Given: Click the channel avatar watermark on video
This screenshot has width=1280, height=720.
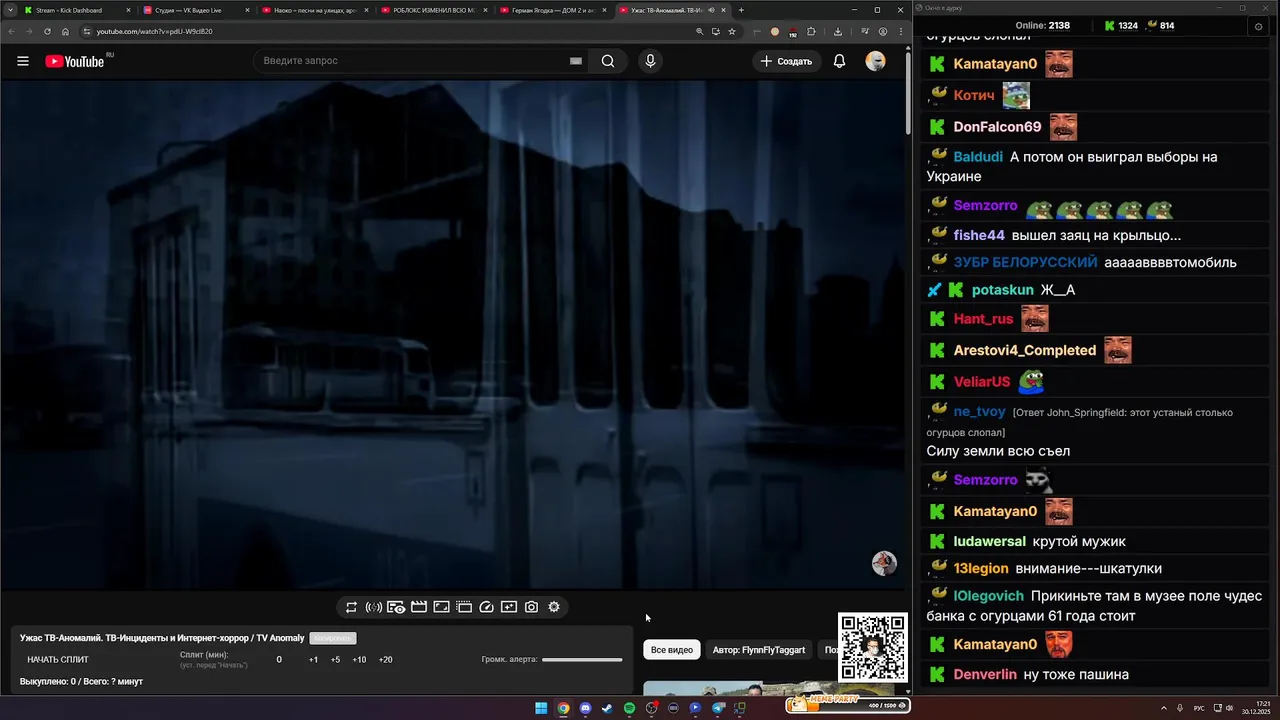Looking at the screenshot, I should click(x=884, y=563).
